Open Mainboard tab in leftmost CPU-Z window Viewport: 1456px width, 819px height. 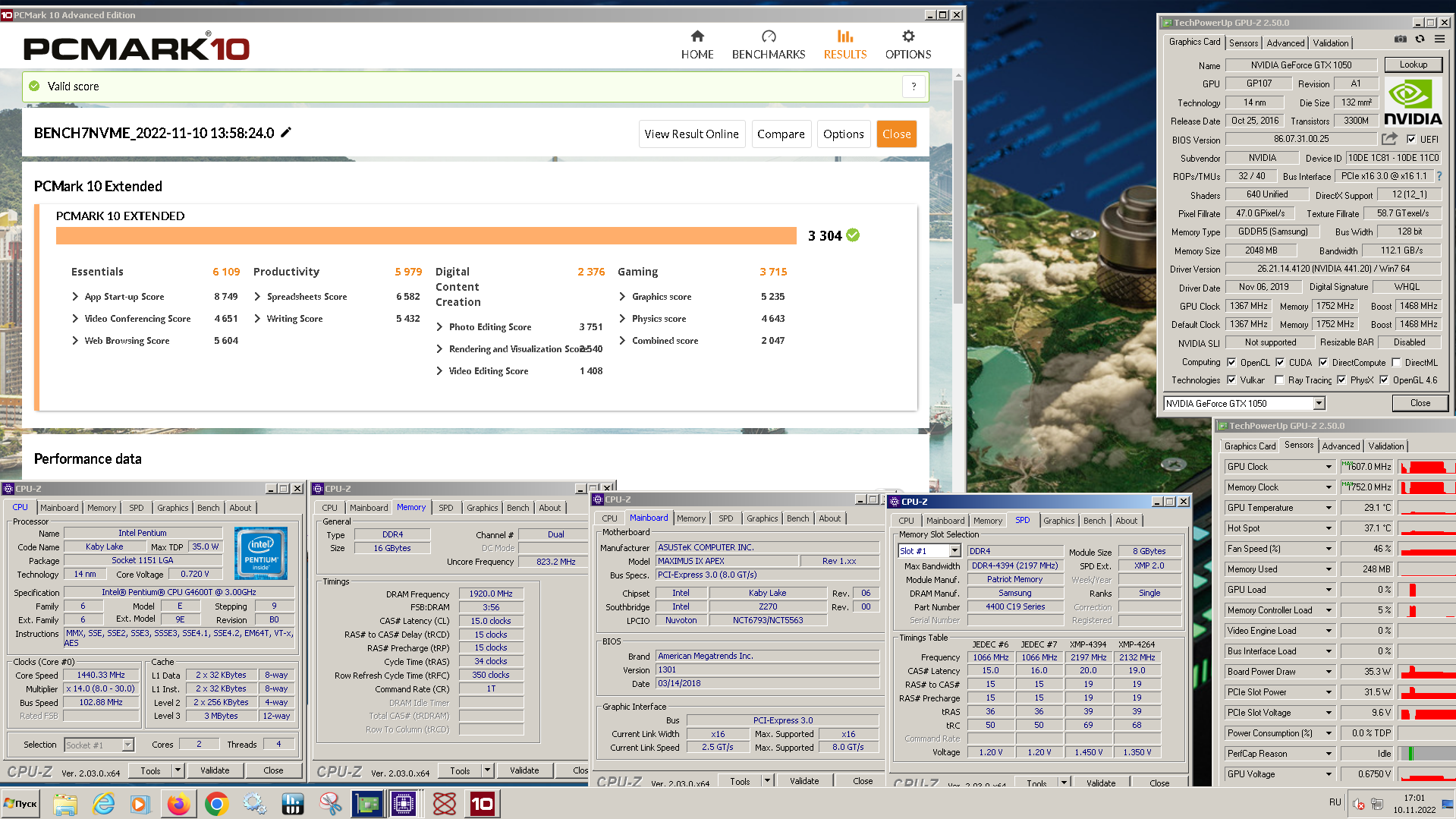(x=59, y=508)
